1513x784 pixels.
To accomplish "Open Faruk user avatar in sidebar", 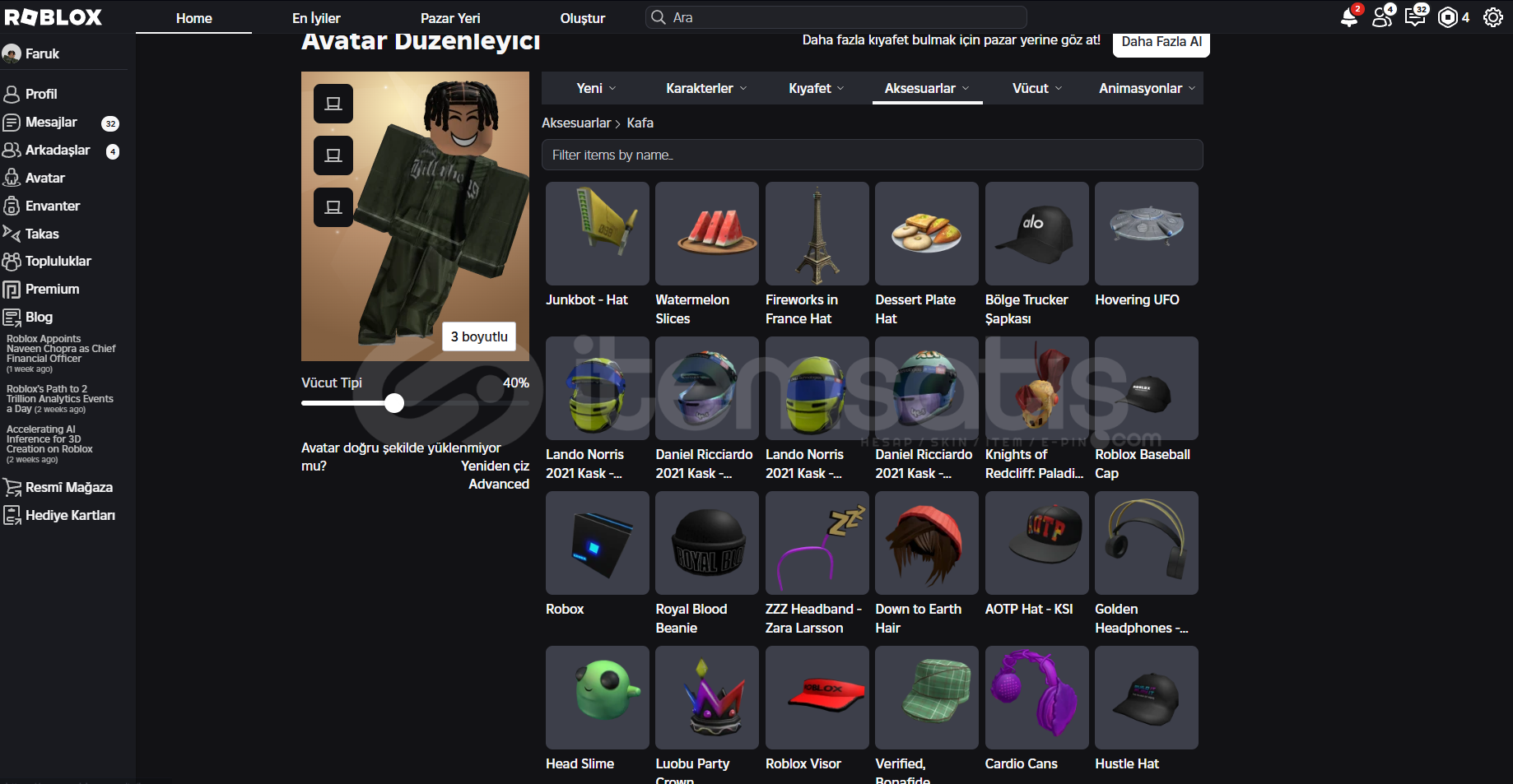I will pyautogui.click(x=12, y=53).
